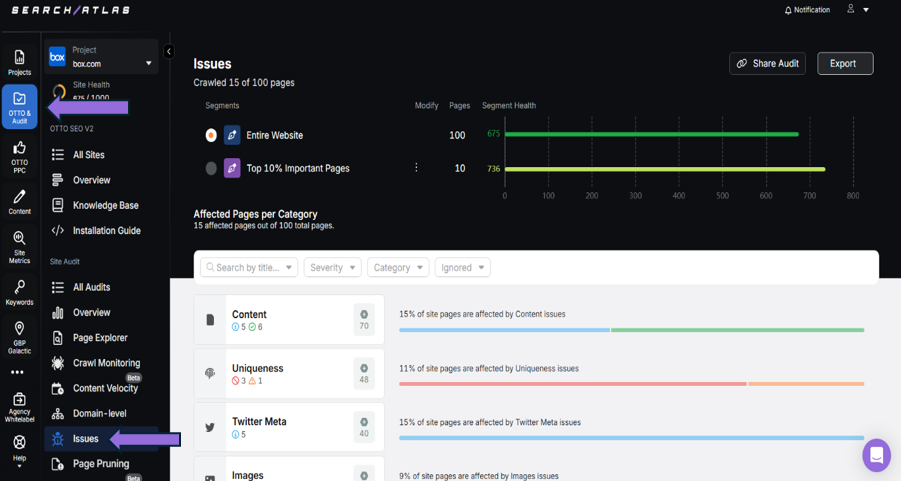Open Knowledge Base menu item
901x481 pixels.
pos(105,205)
